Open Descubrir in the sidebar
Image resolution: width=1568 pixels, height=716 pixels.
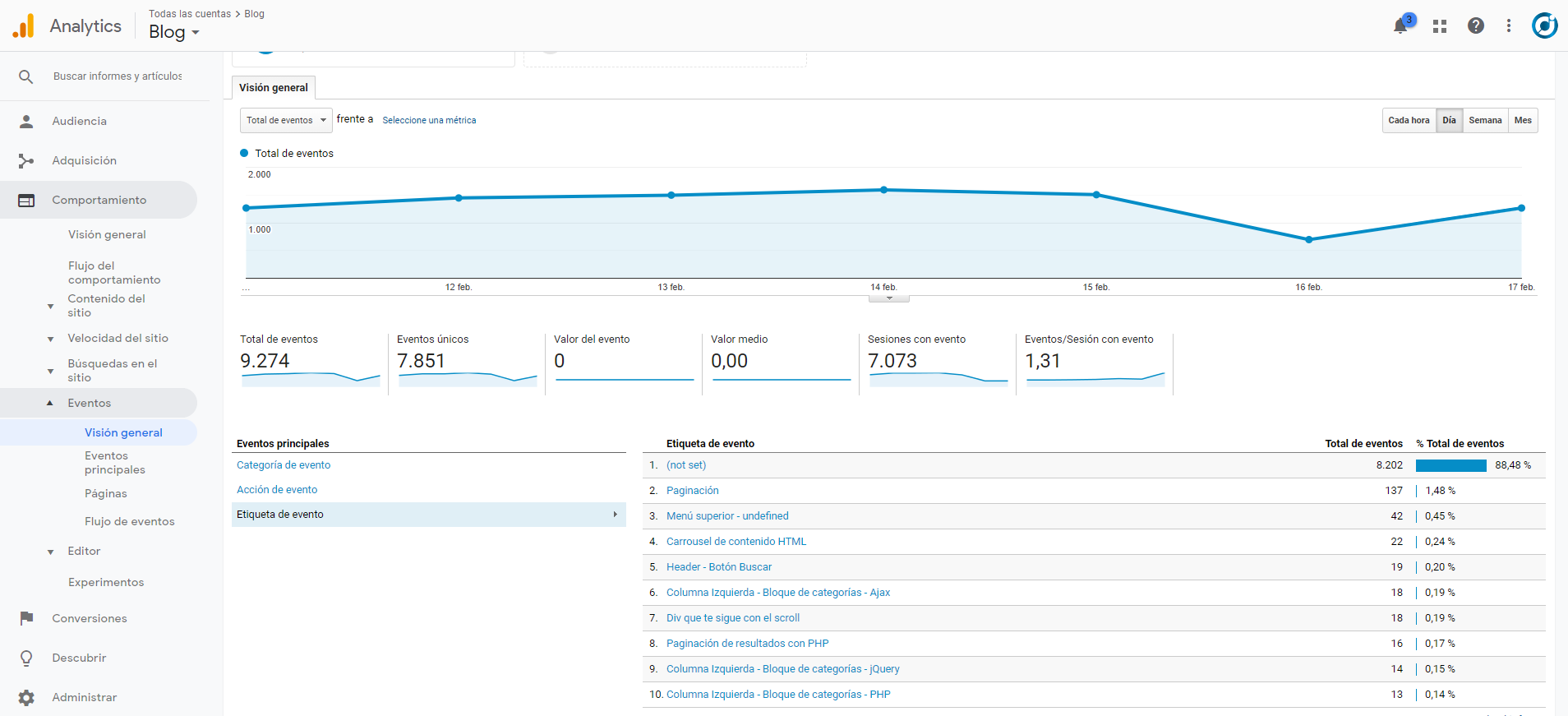pos(80,658)
